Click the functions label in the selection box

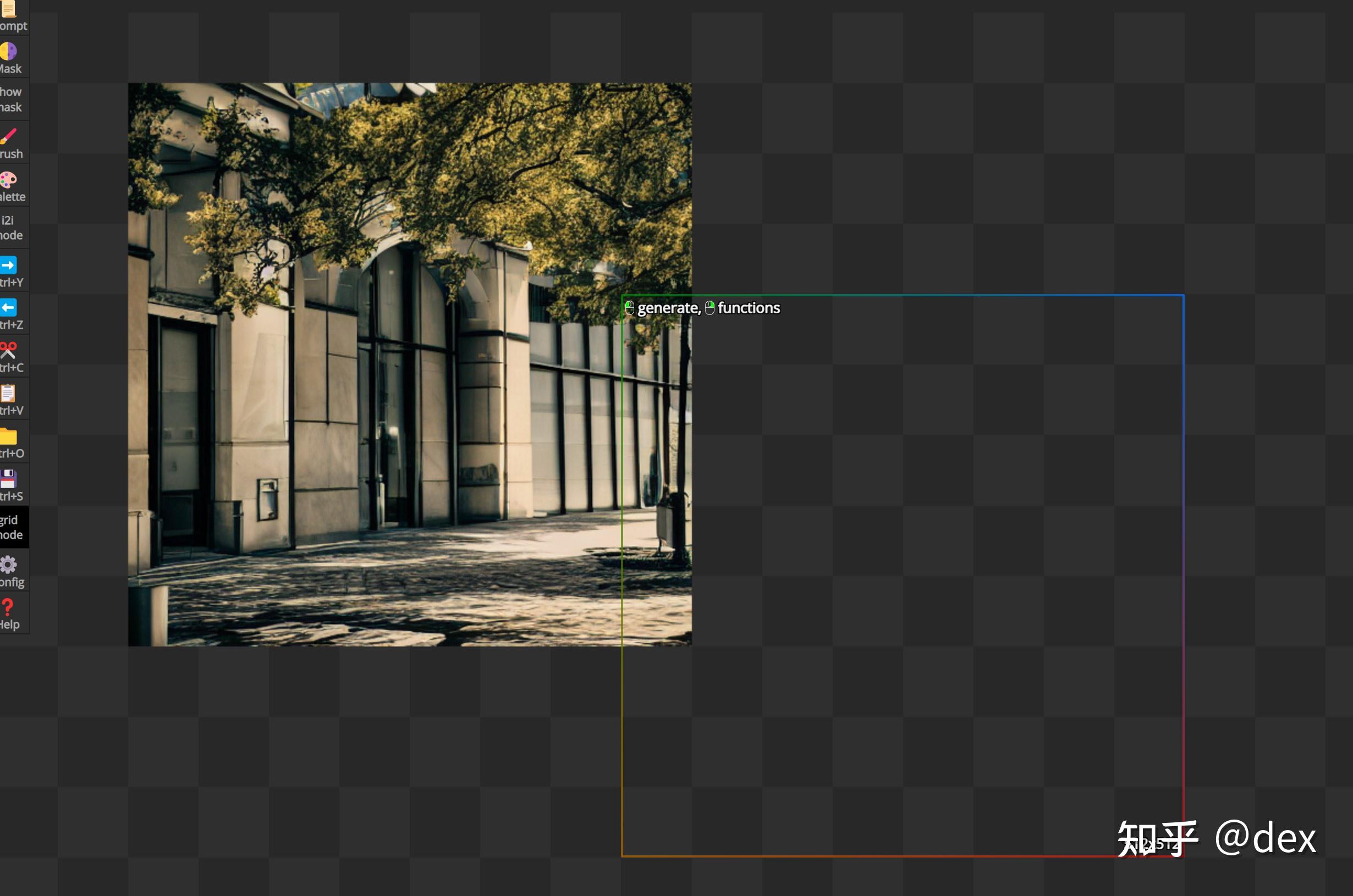click(747, 308)
